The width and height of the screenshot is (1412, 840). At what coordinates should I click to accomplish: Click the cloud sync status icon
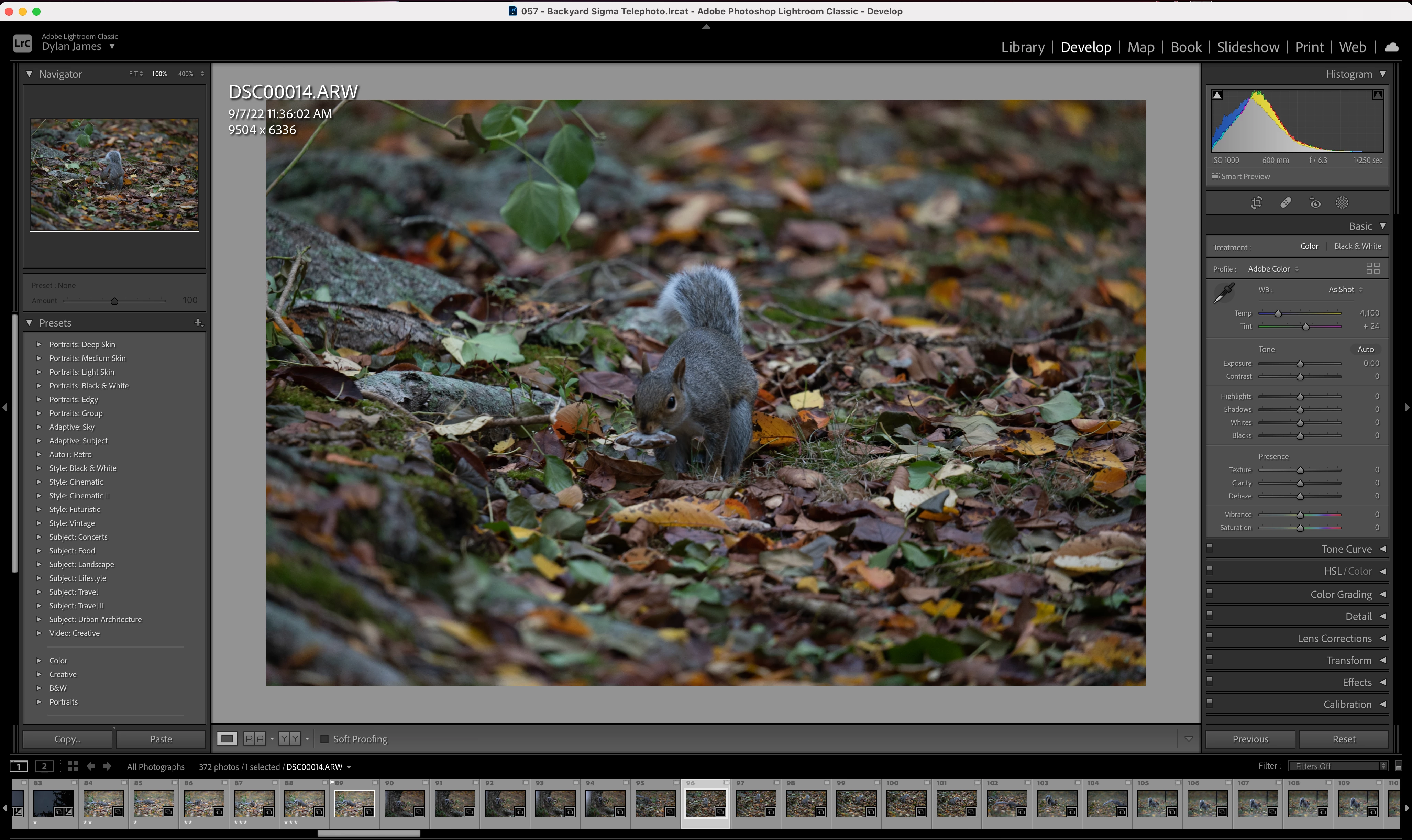(1392, 47)
